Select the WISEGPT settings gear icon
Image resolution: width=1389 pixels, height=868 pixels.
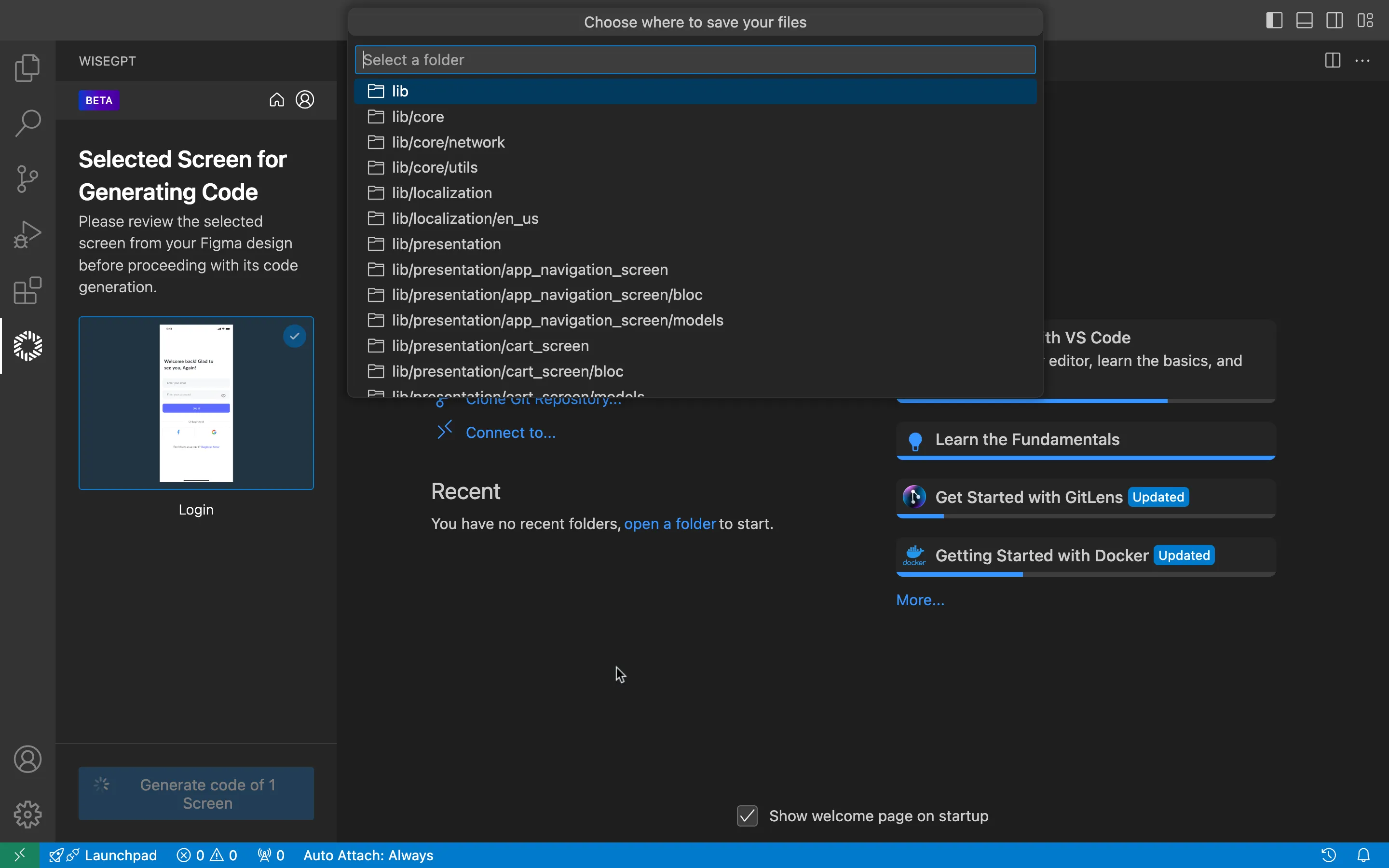(x=27, y=813)
